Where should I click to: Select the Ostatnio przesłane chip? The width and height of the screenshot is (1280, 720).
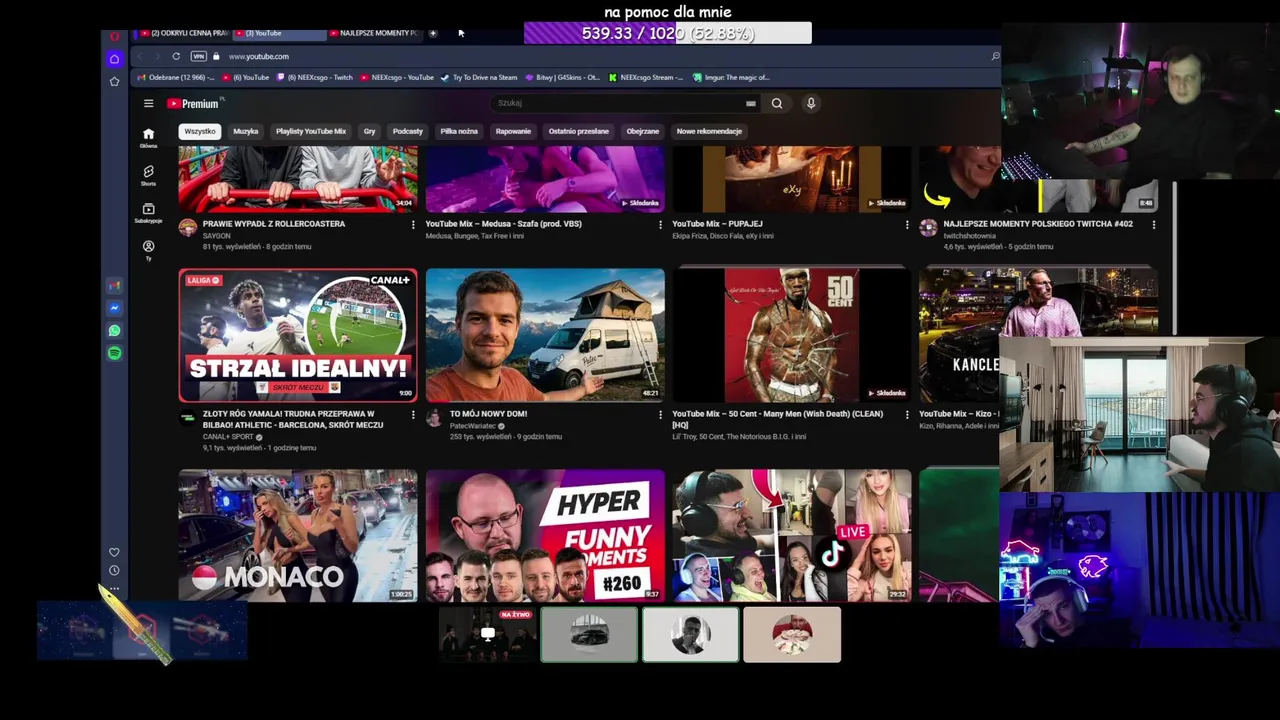(579, 131)
